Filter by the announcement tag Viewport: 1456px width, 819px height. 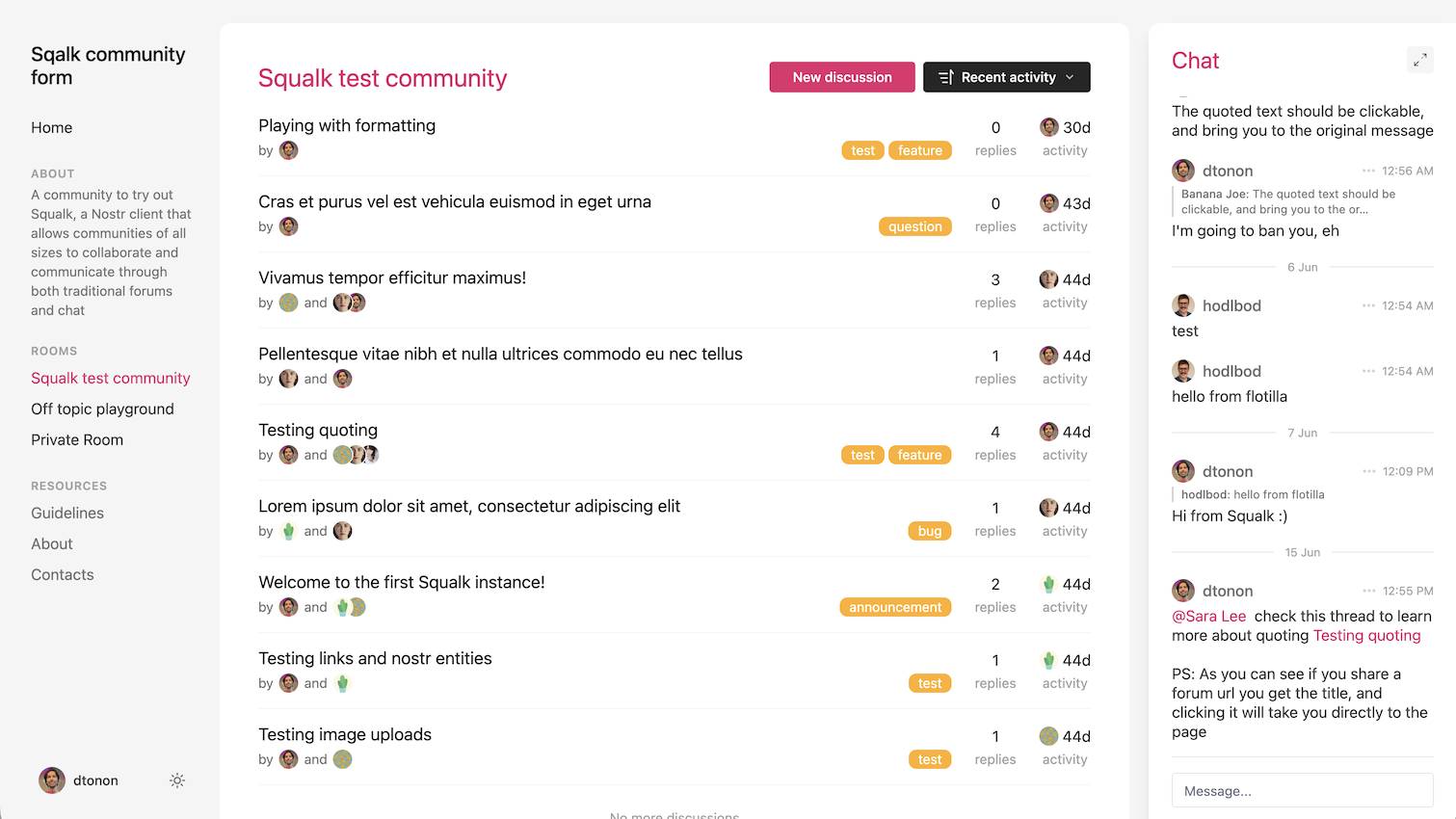[895, 607]
